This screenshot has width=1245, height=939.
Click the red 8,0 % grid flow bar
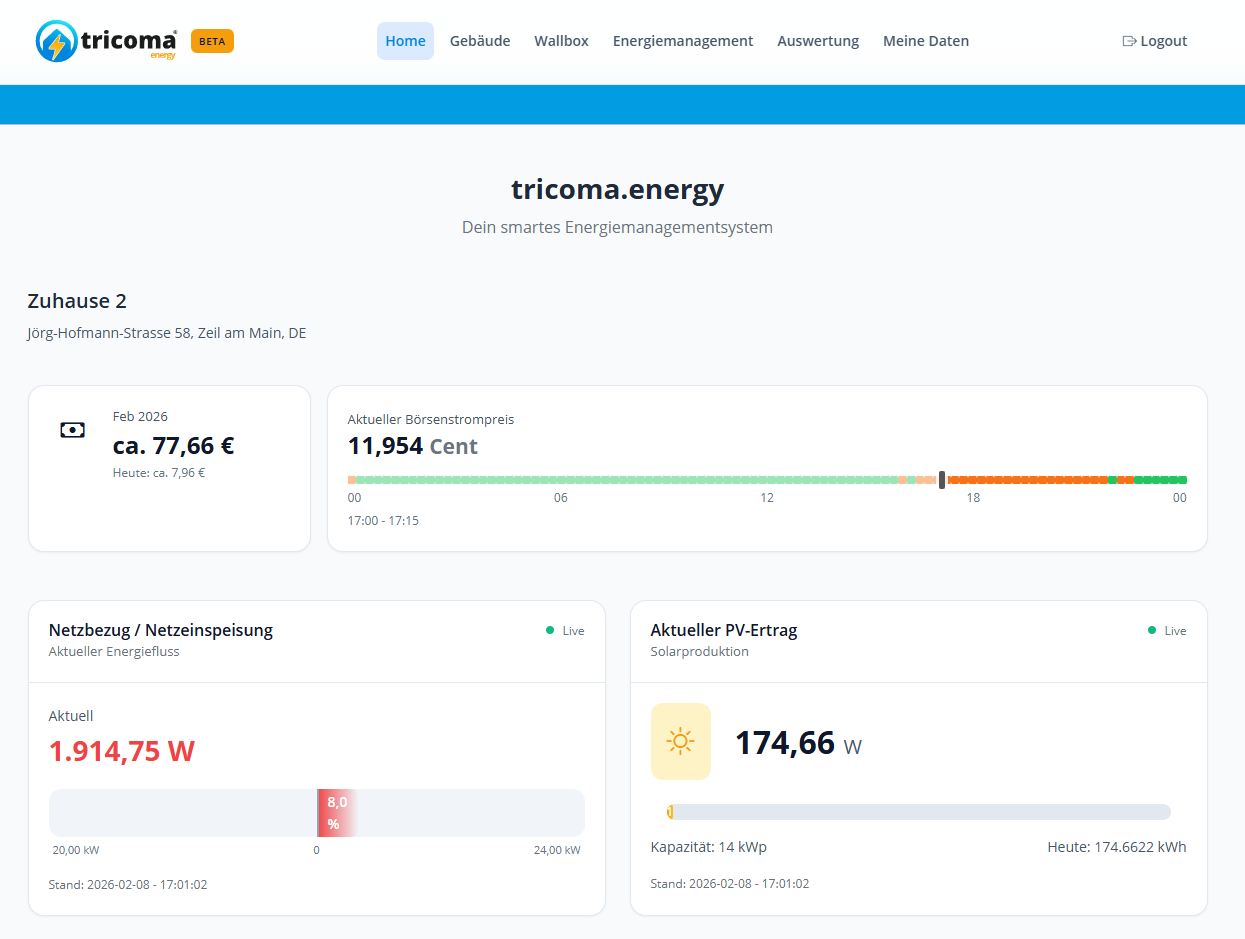335,812
